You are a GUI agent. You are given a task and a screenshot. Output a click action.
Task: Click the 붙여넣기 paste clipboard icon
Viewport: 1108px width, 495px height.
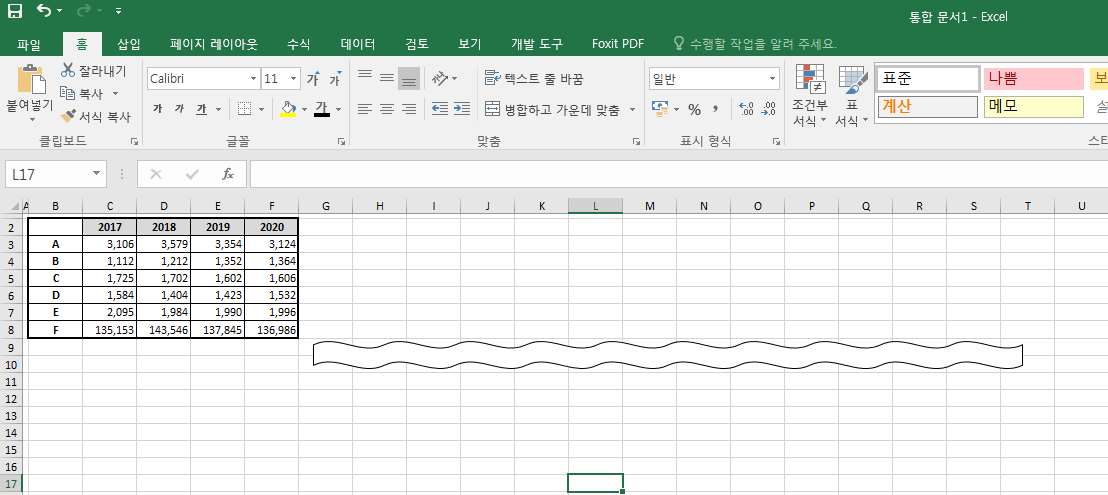30,79
